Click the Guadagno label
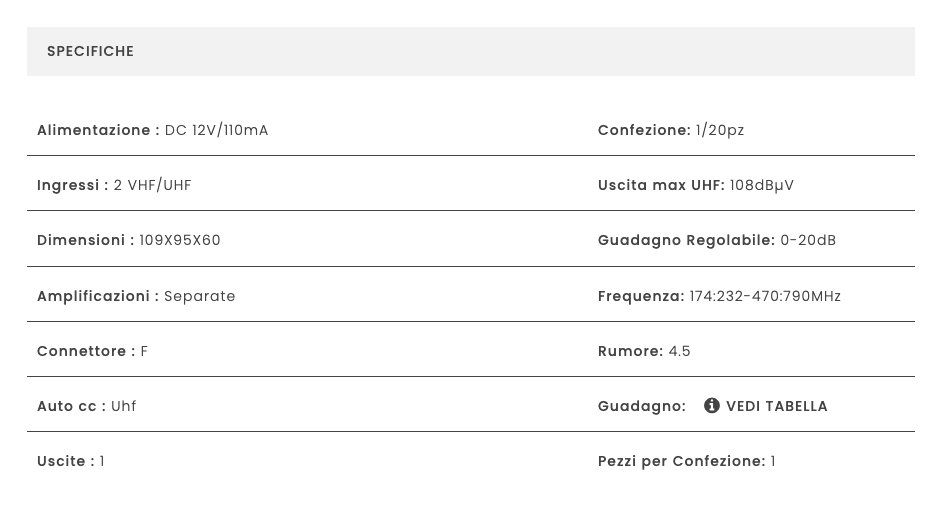942x513 pixels. tap(642, 406)
